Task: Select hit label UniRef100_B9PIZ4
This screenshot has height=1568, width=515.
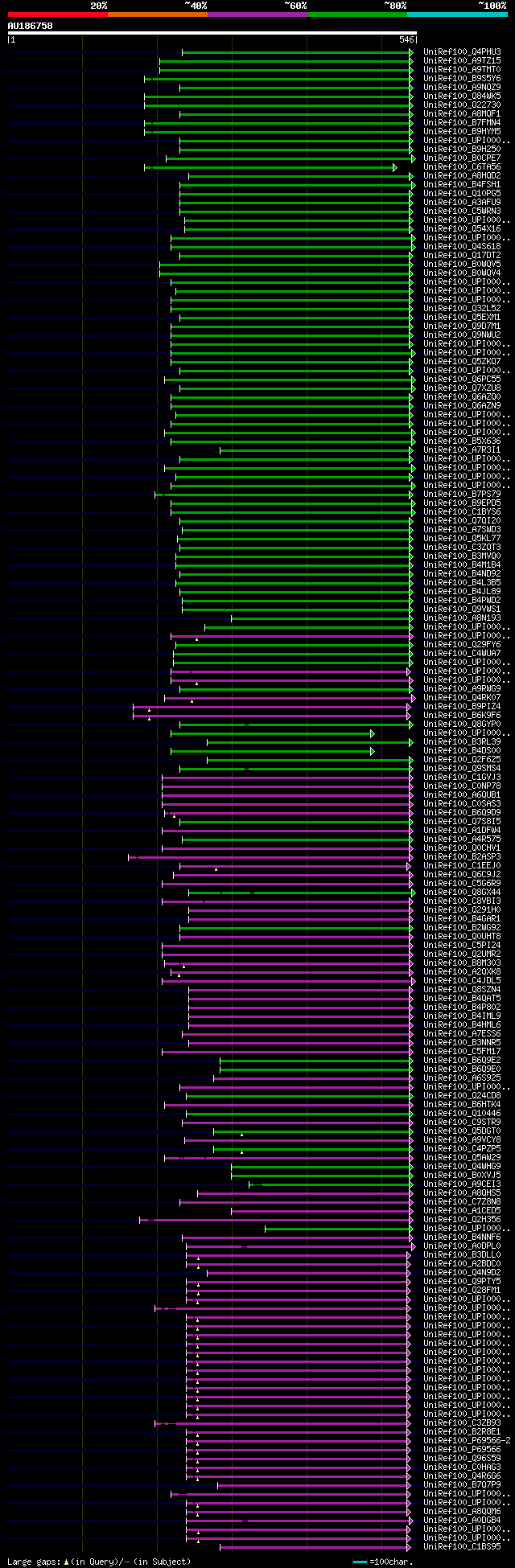Action: pos(462,707)
